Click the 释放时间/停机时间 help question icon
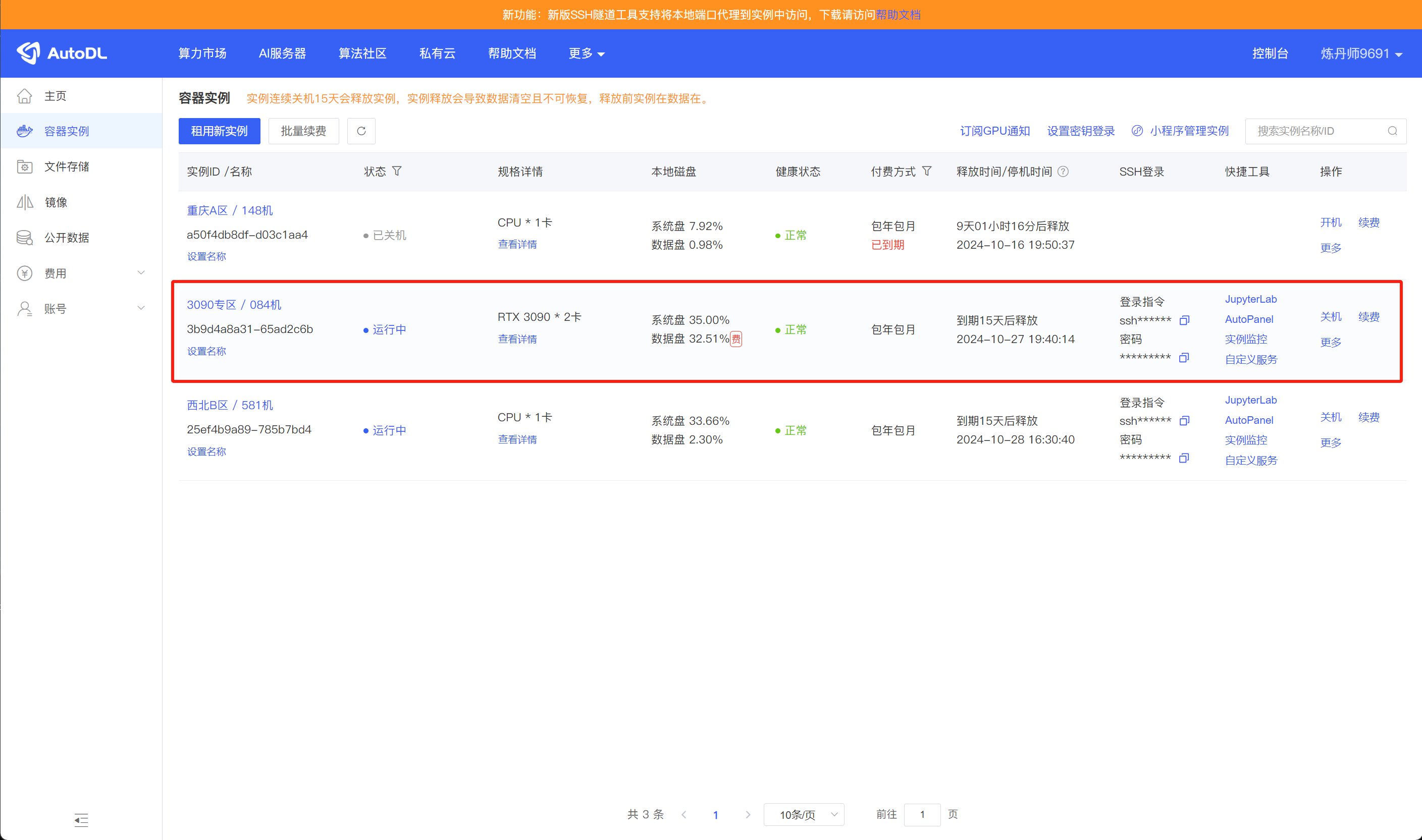 point(1063,172)
